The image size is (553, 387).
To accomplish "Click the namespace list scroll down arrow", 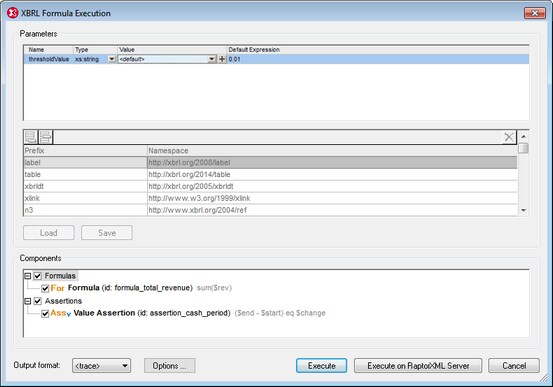I will (x=523, y=210).
